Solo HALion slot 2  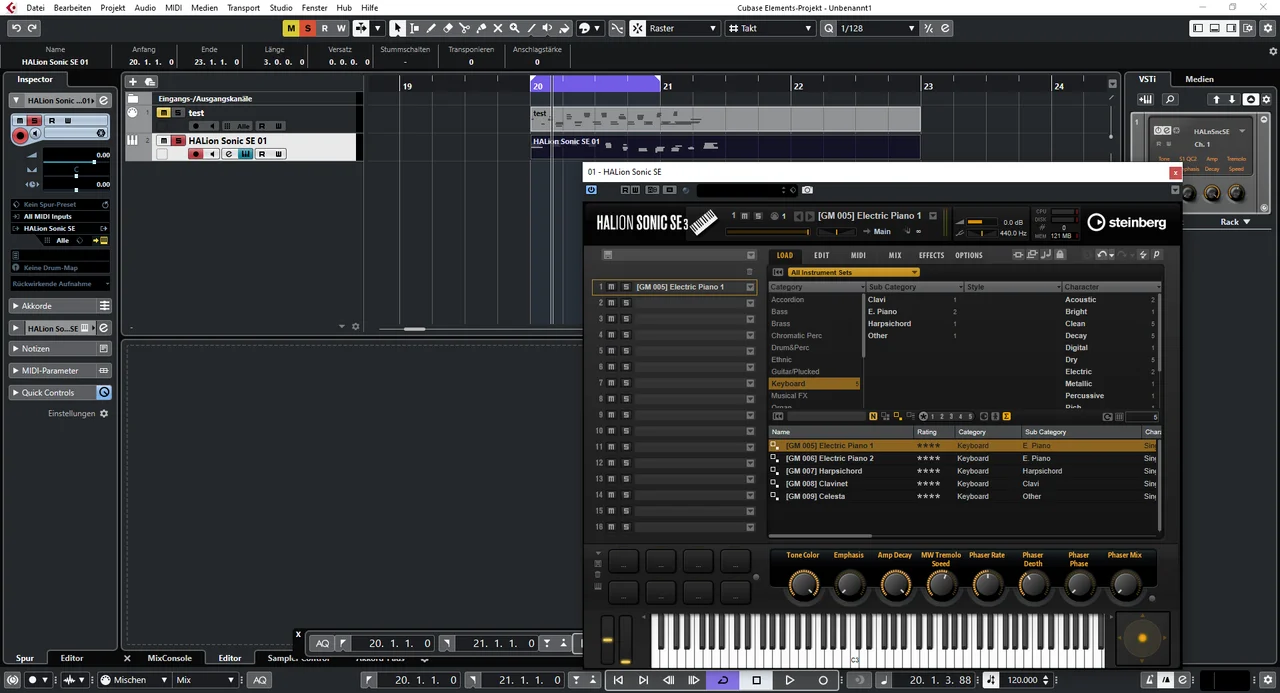625,303
